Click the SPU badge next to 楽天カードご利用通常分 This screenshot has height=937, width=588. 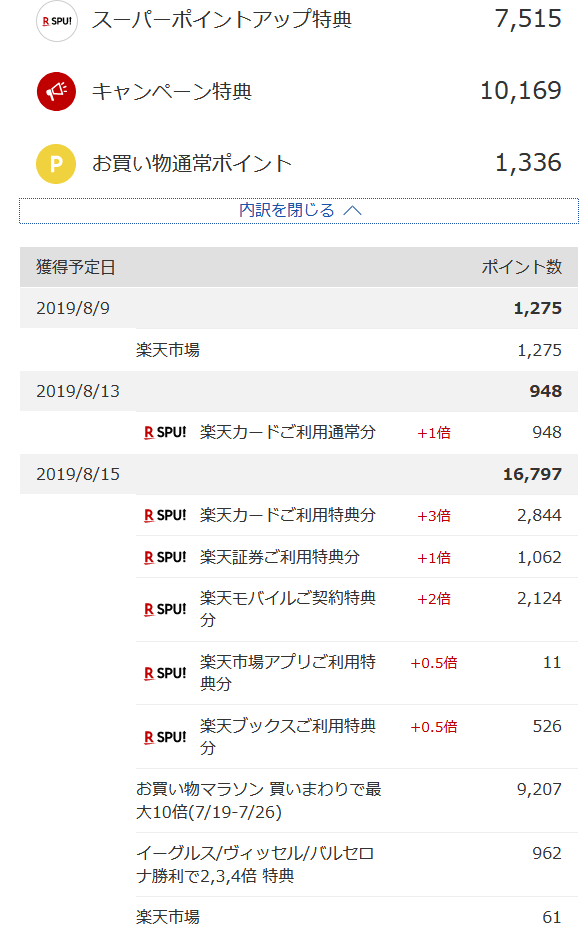(x=165, y=432)
